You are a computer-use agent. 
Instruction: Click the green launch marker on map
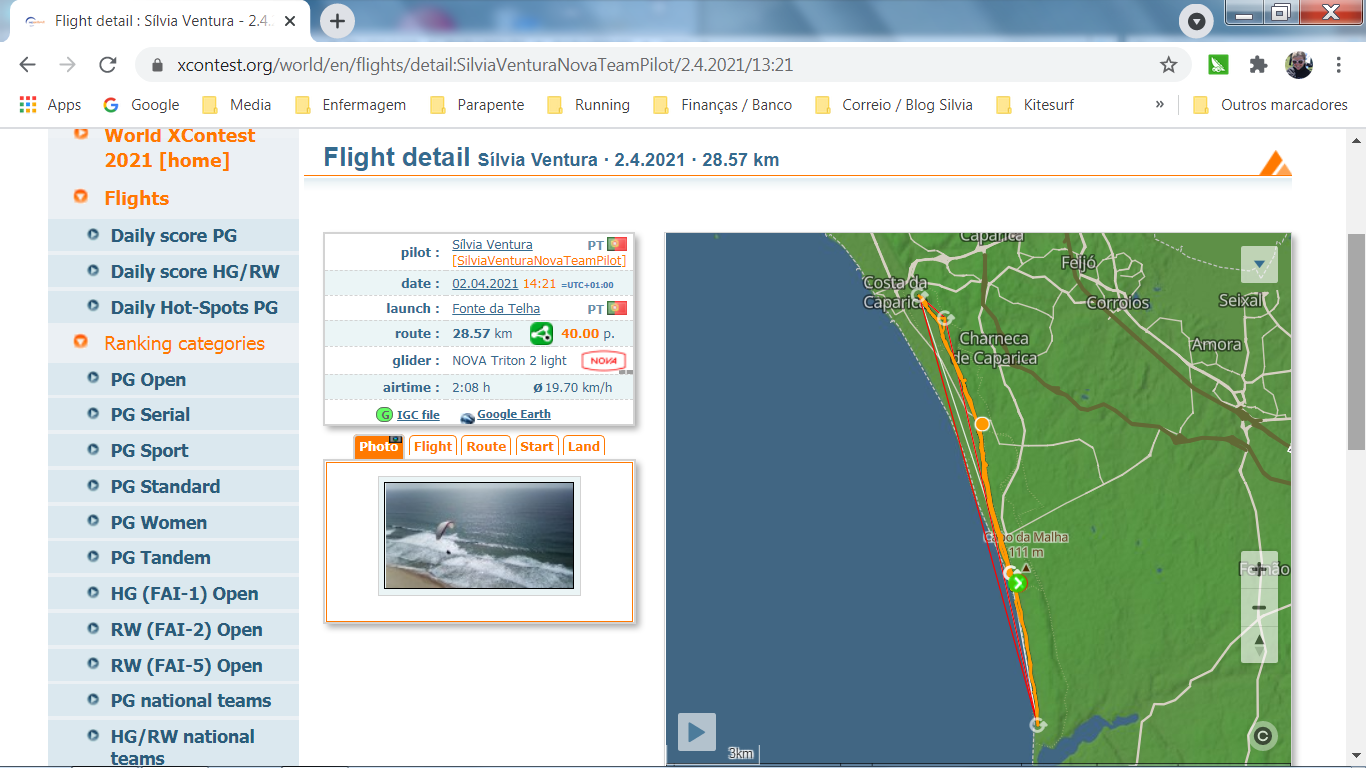coord(1018,583)
